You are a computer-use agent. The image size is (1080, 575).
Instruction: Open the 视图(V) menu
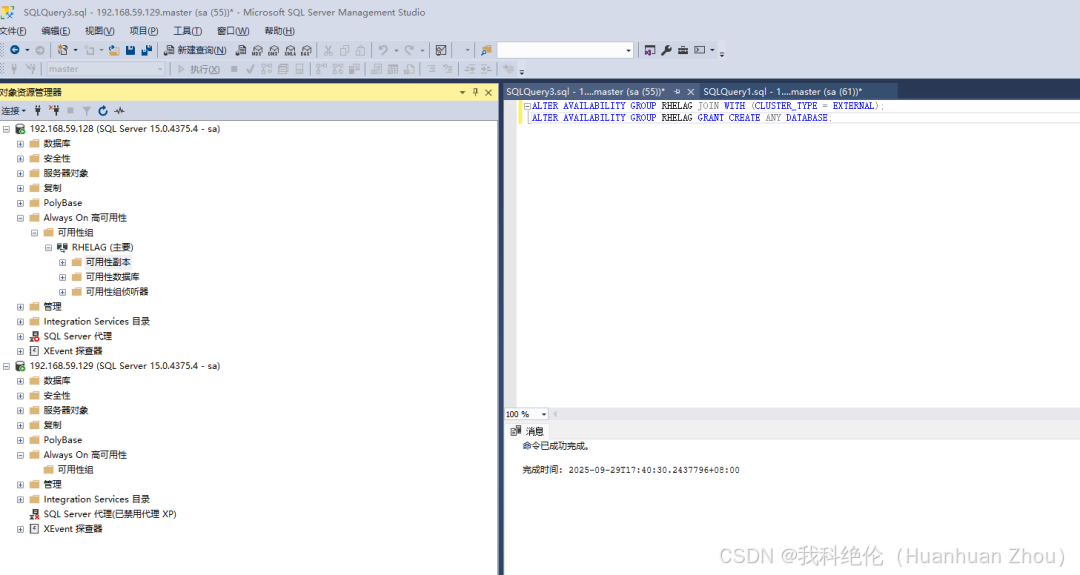coord(99,31)
